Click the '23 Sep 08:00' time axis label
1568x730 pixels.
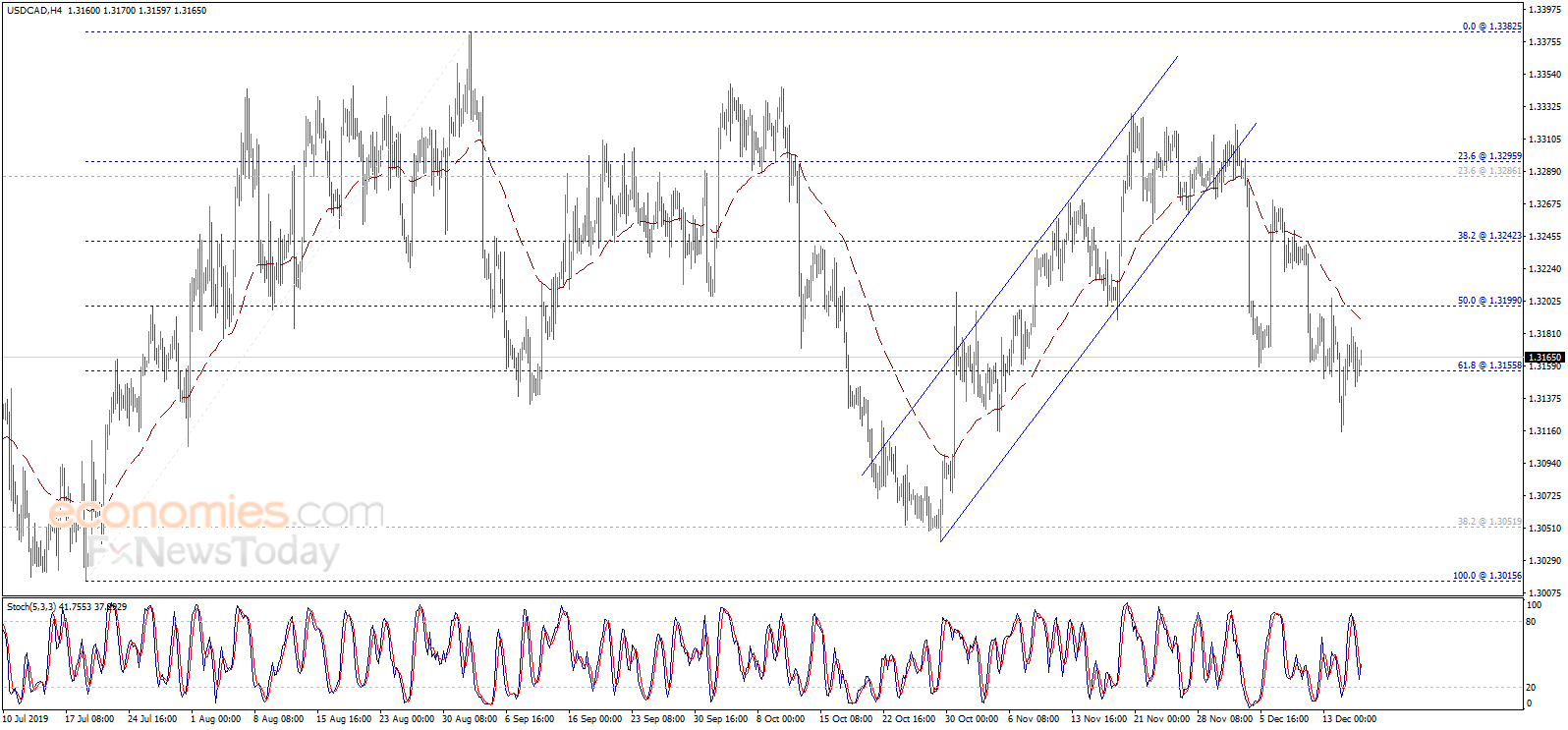point(658,719)
